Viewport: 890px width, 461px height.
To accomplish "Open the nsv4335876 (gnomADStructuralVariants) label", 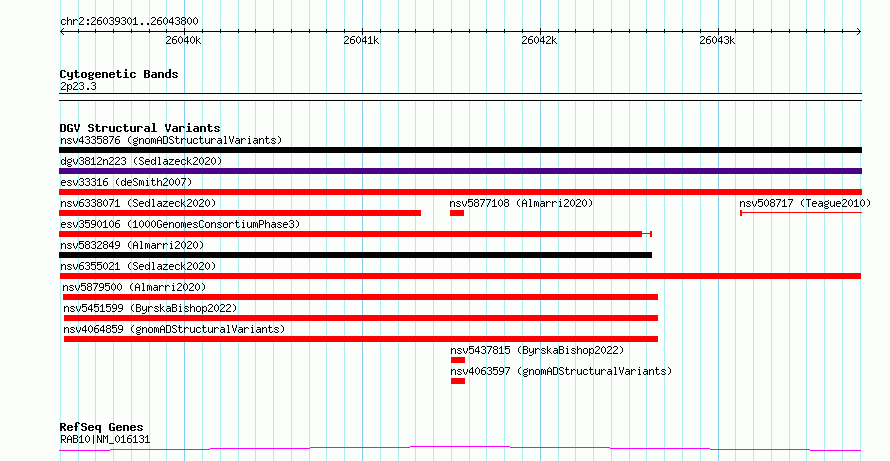I will click(171, 140).
